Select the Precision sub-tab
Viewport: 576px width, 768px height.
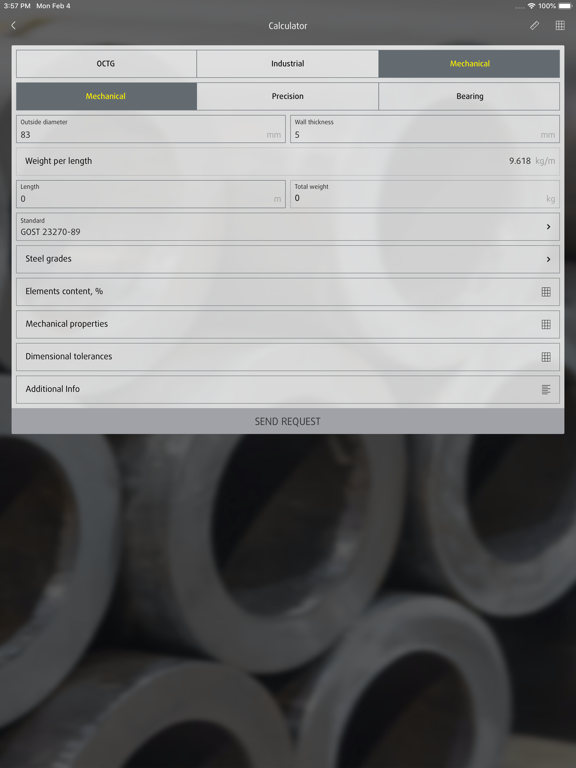tap(288, 96)
